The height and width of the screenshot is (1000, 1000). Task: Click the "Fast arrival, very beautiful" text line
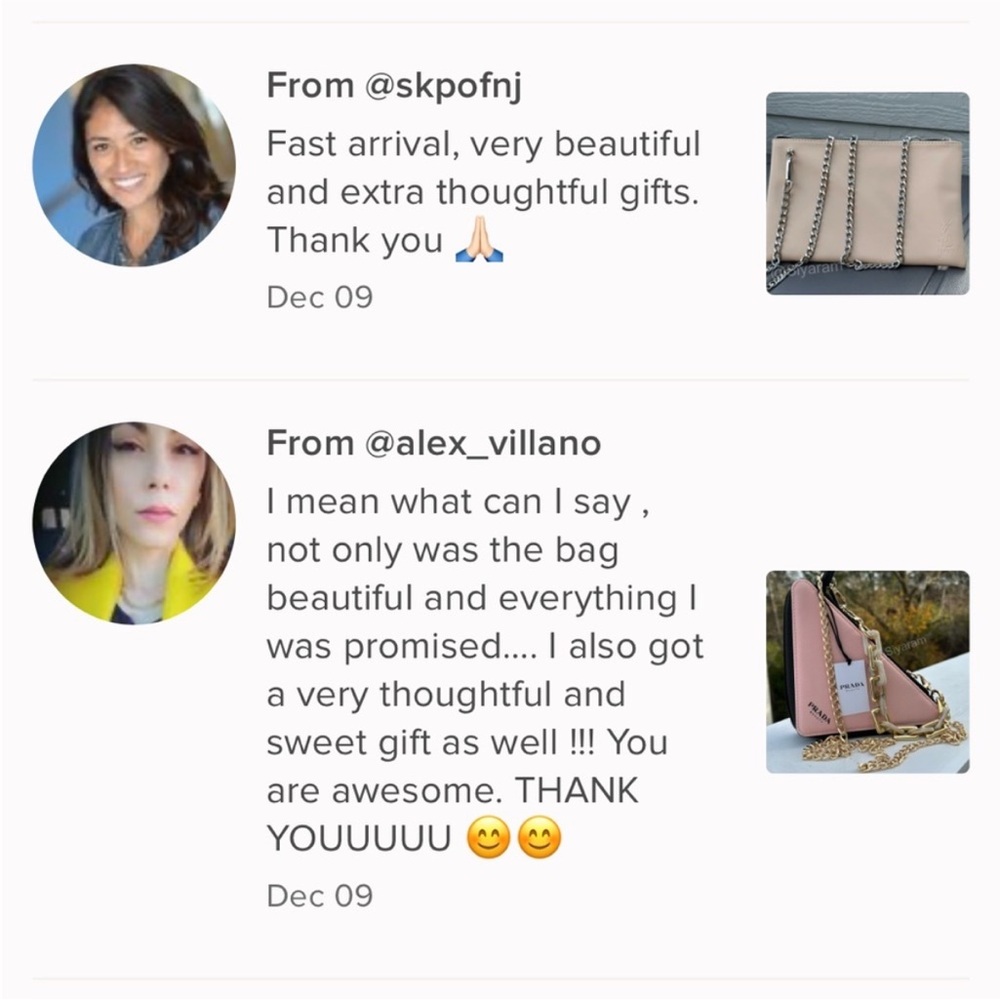click(x=483, y=144)
